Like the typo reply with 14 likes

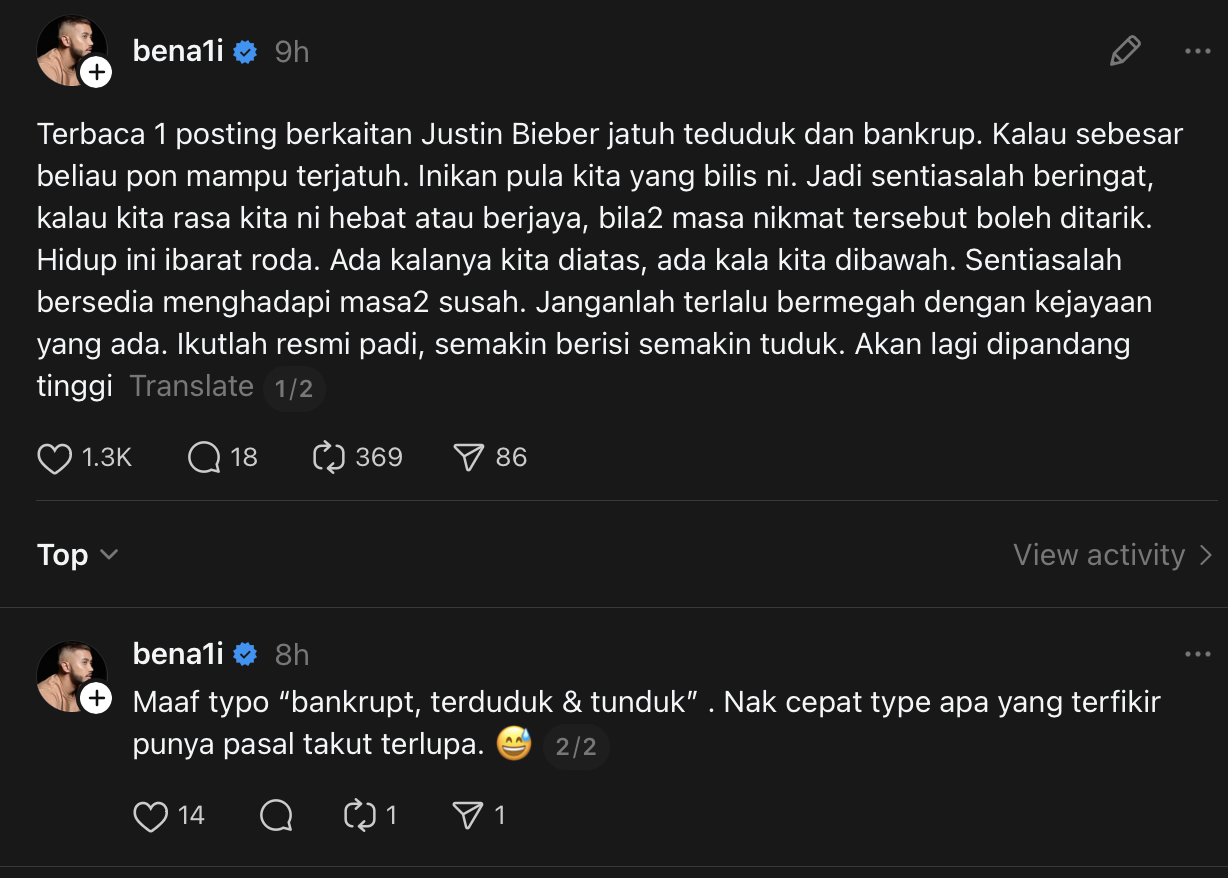coord(151,816)
